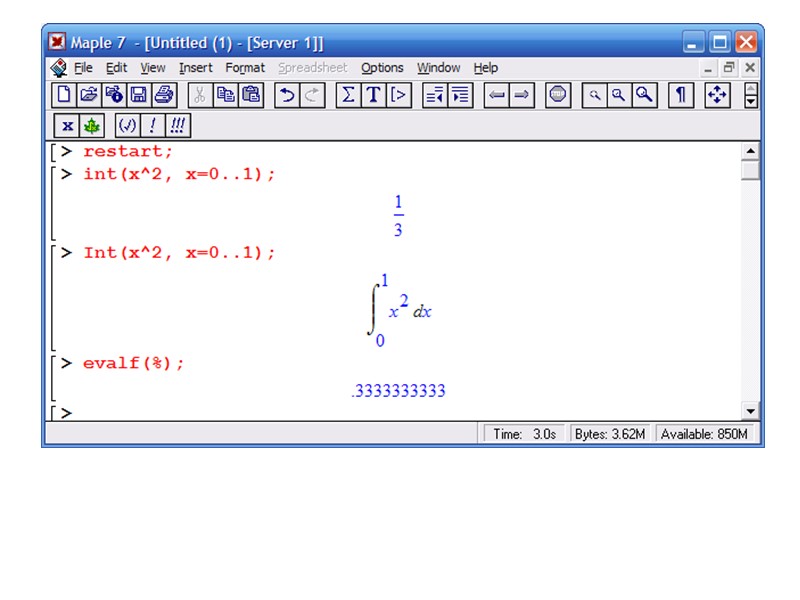
Task: Open the Format menu
Action: (245, 68)
